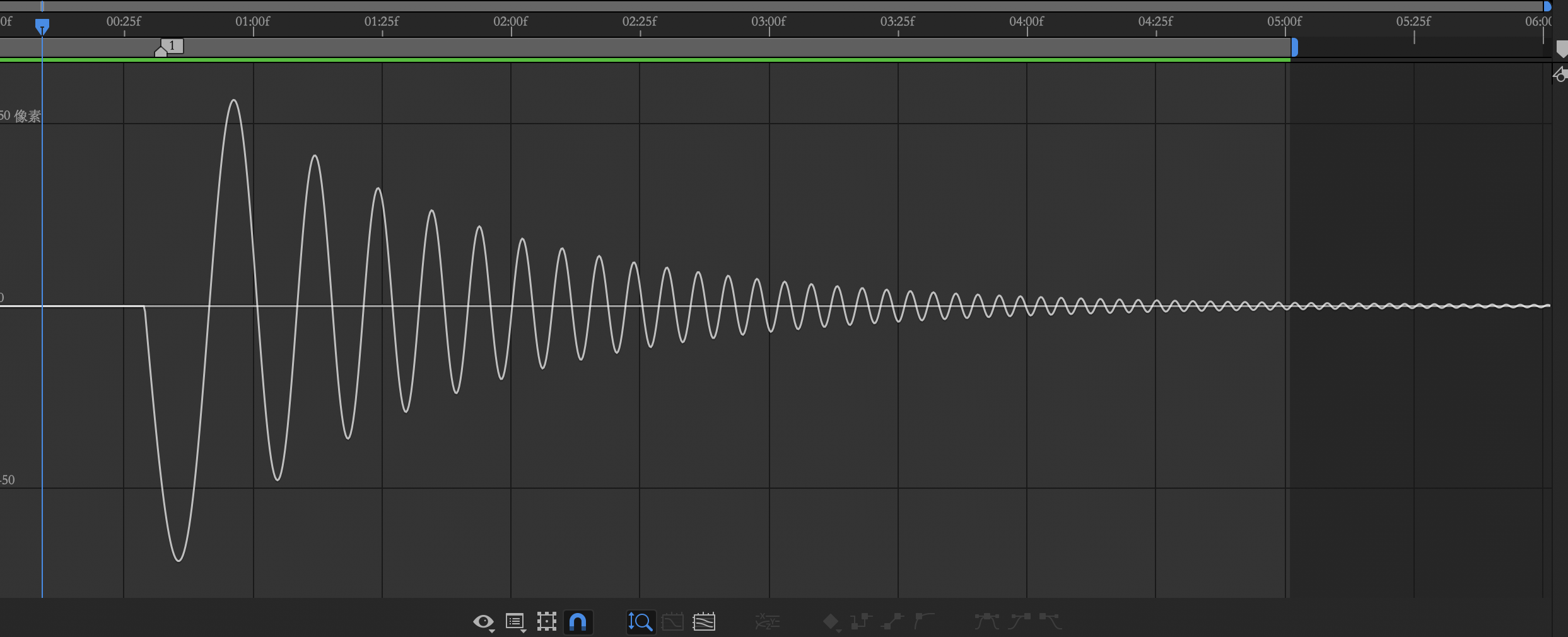
Task: Apply Easy Ease Out to keyframes
Action: [x=1050, y=622]
